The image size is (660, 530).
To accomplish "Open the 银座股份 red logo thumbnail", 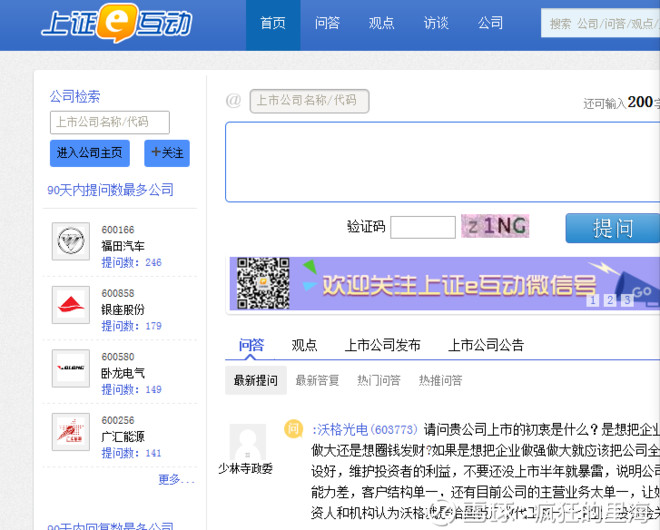I will 71,305.
